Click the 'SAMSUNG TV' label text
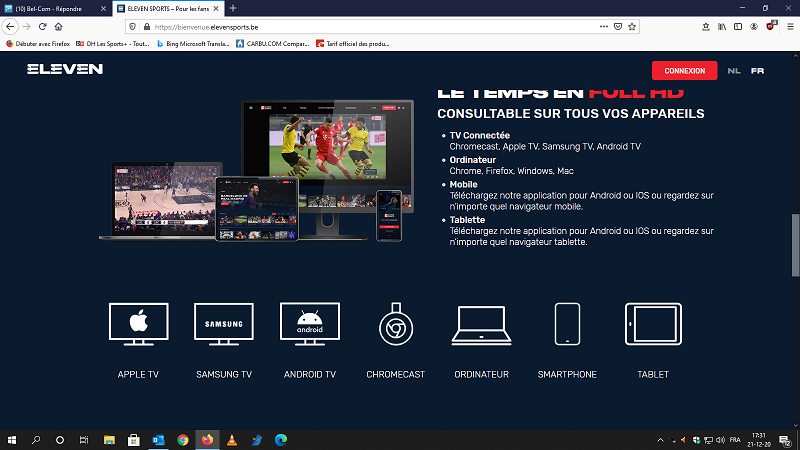800x450 pixels. pyautogui.click(x=224, y=374)
